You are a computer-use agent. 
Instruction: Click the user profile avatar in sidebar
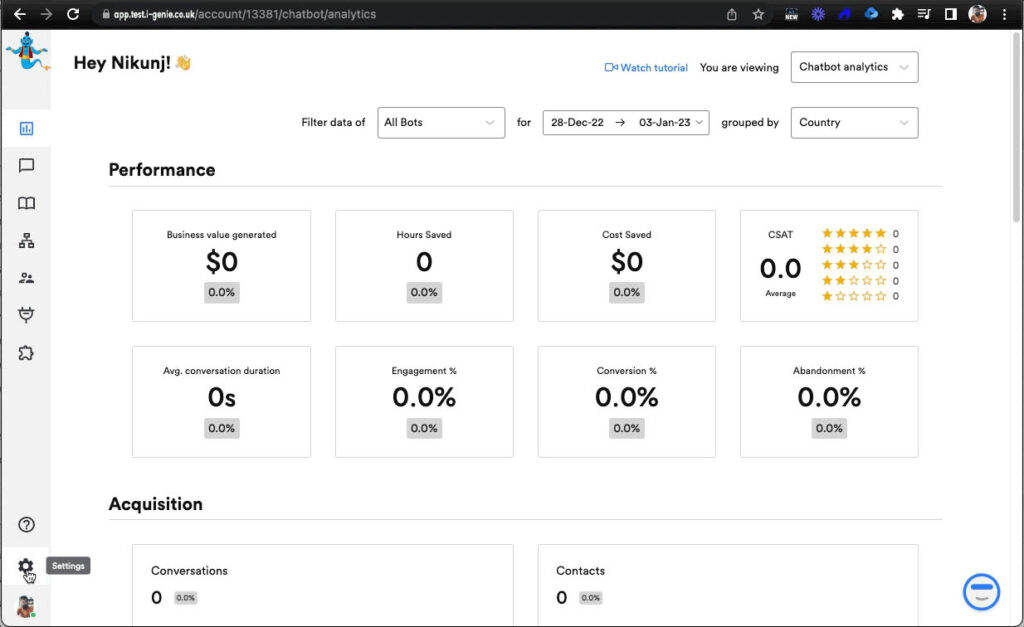(26, 606)
